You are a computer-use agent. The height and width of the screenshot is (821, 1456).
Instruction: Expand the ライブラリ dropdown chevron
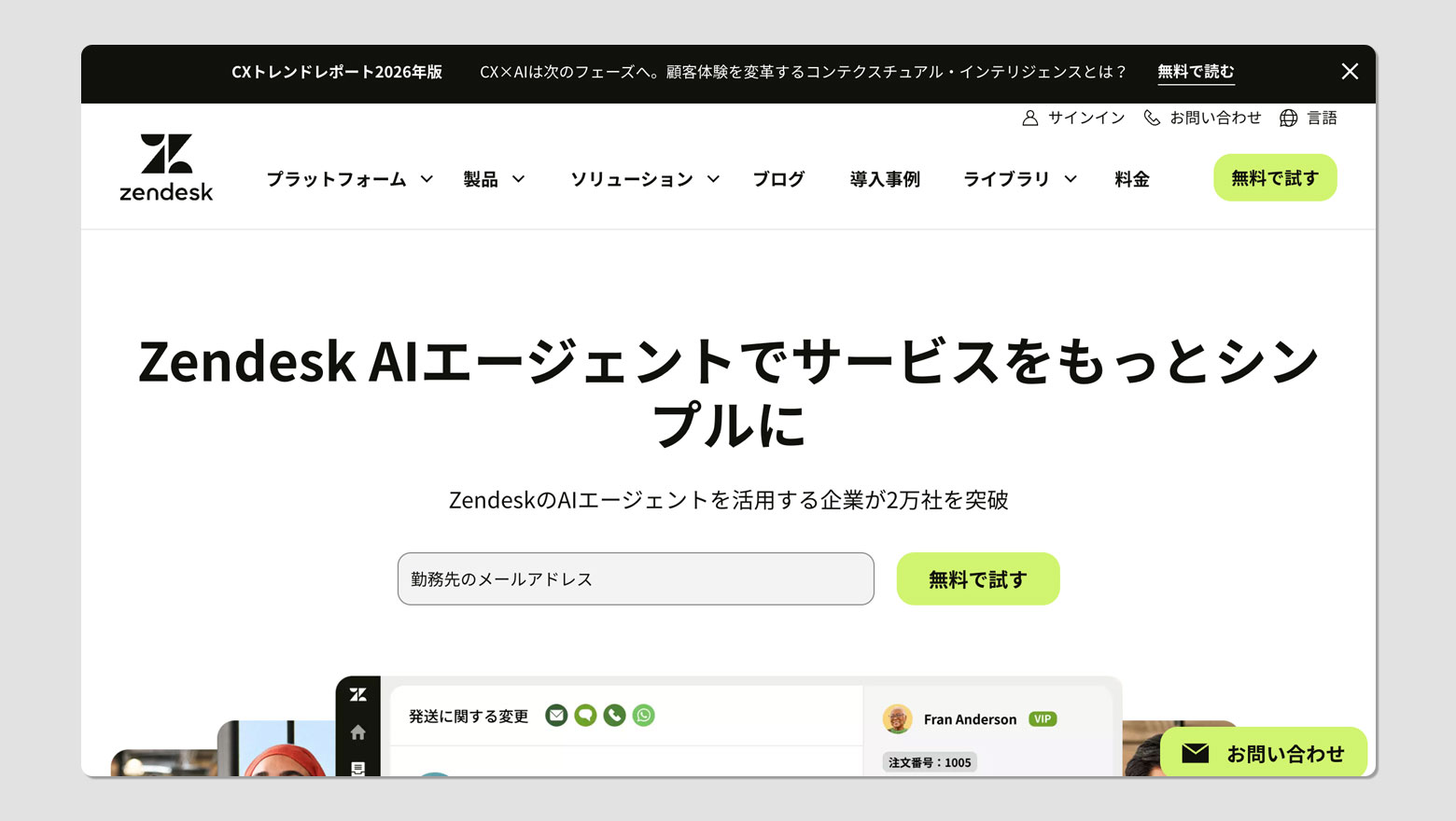click(x=1071, y=179)
